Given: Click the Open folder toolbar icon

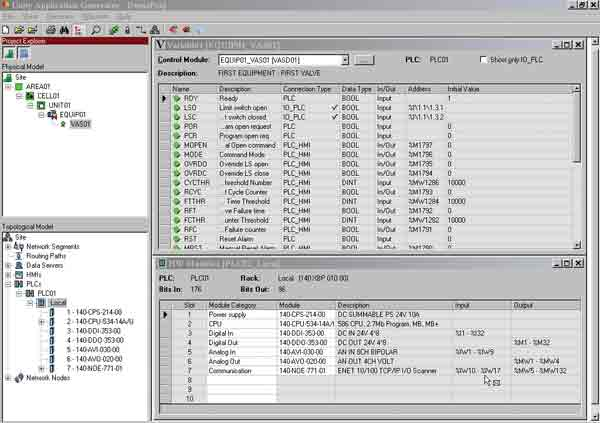Looking at the screenshot, I should click(19, 29).
